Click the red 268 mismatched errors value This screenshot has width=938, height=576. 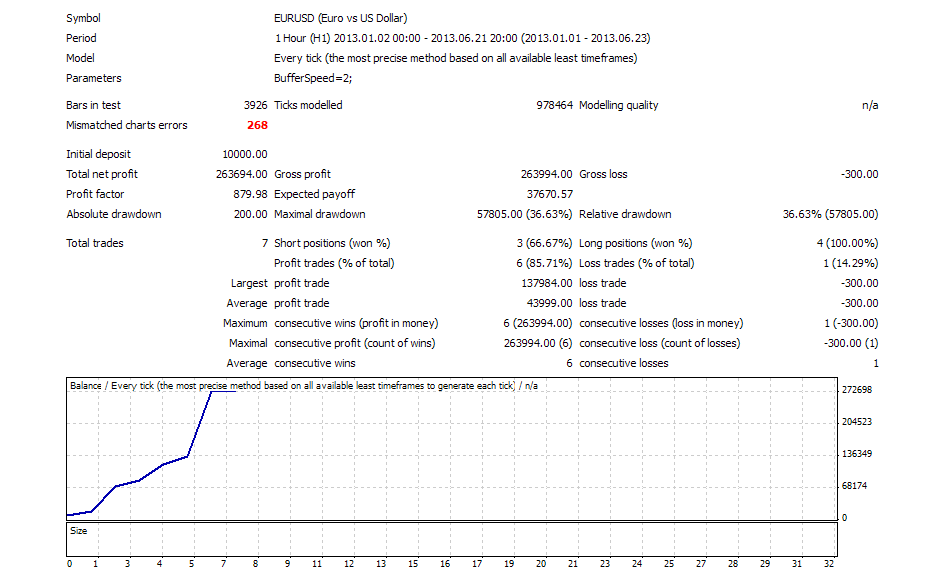click(x=257, y=125)
